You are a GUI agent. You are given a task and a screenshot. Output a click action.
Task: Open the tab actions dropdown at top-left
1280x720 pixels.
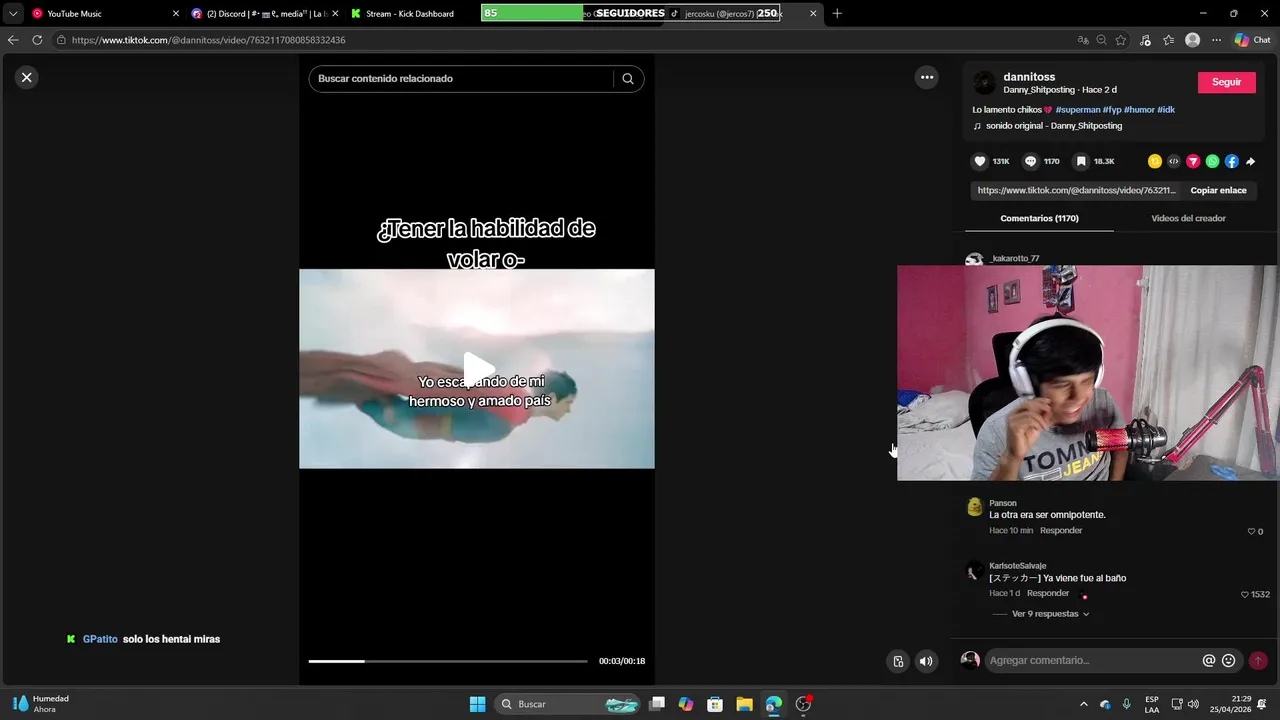click(x=13, y=14)
